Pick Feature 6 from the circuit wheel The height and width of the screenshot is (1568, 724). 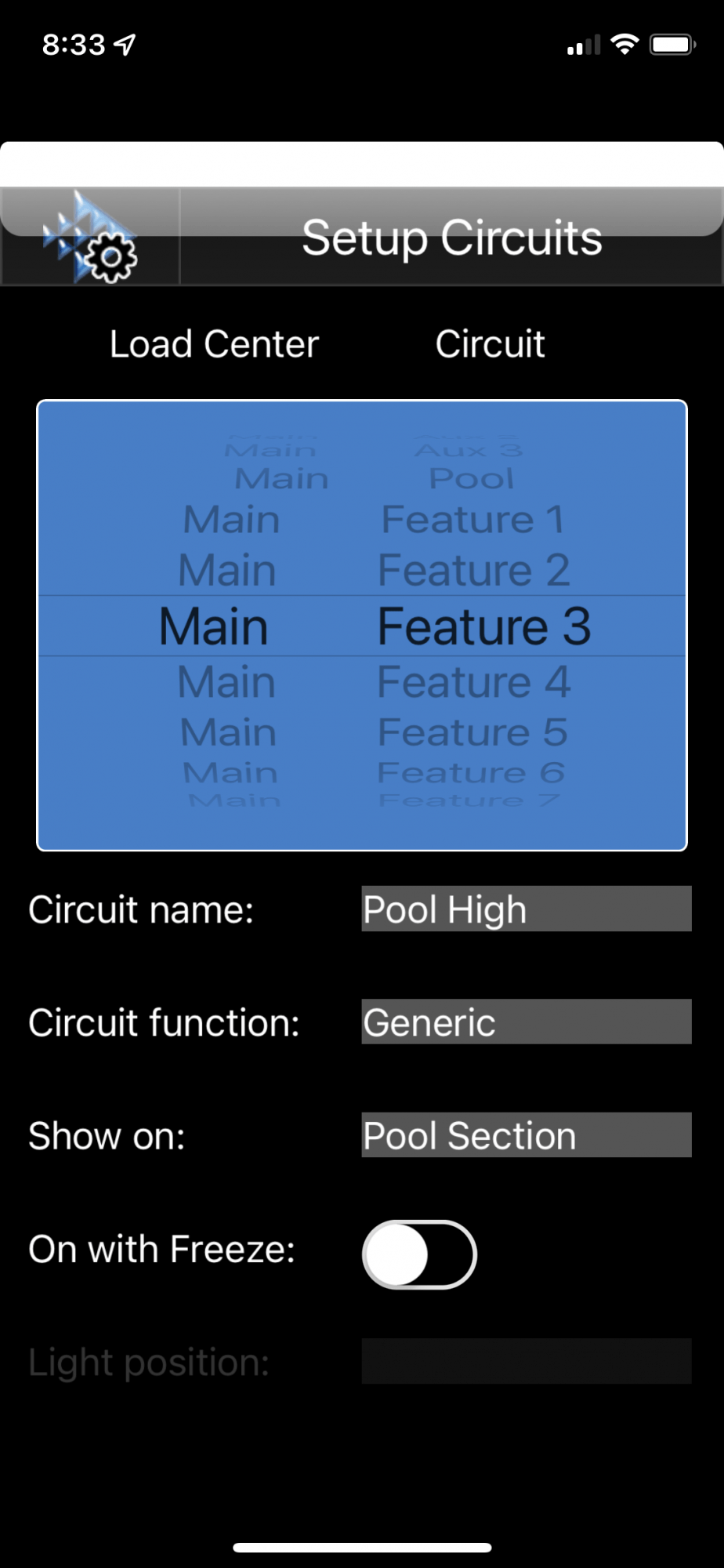tap(471, 773)
